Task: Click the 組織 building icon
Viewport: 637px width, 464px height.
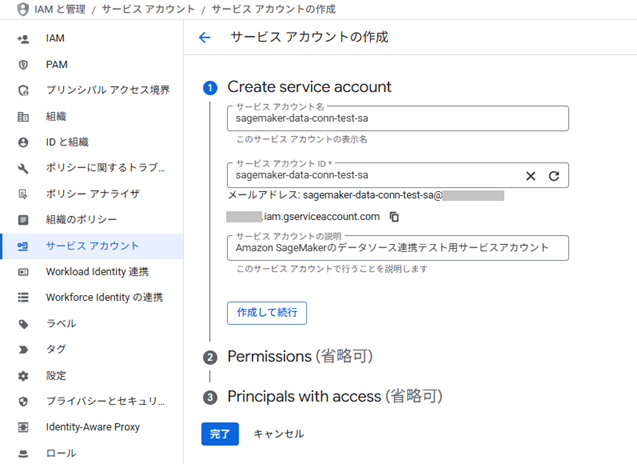Action: 23,117
